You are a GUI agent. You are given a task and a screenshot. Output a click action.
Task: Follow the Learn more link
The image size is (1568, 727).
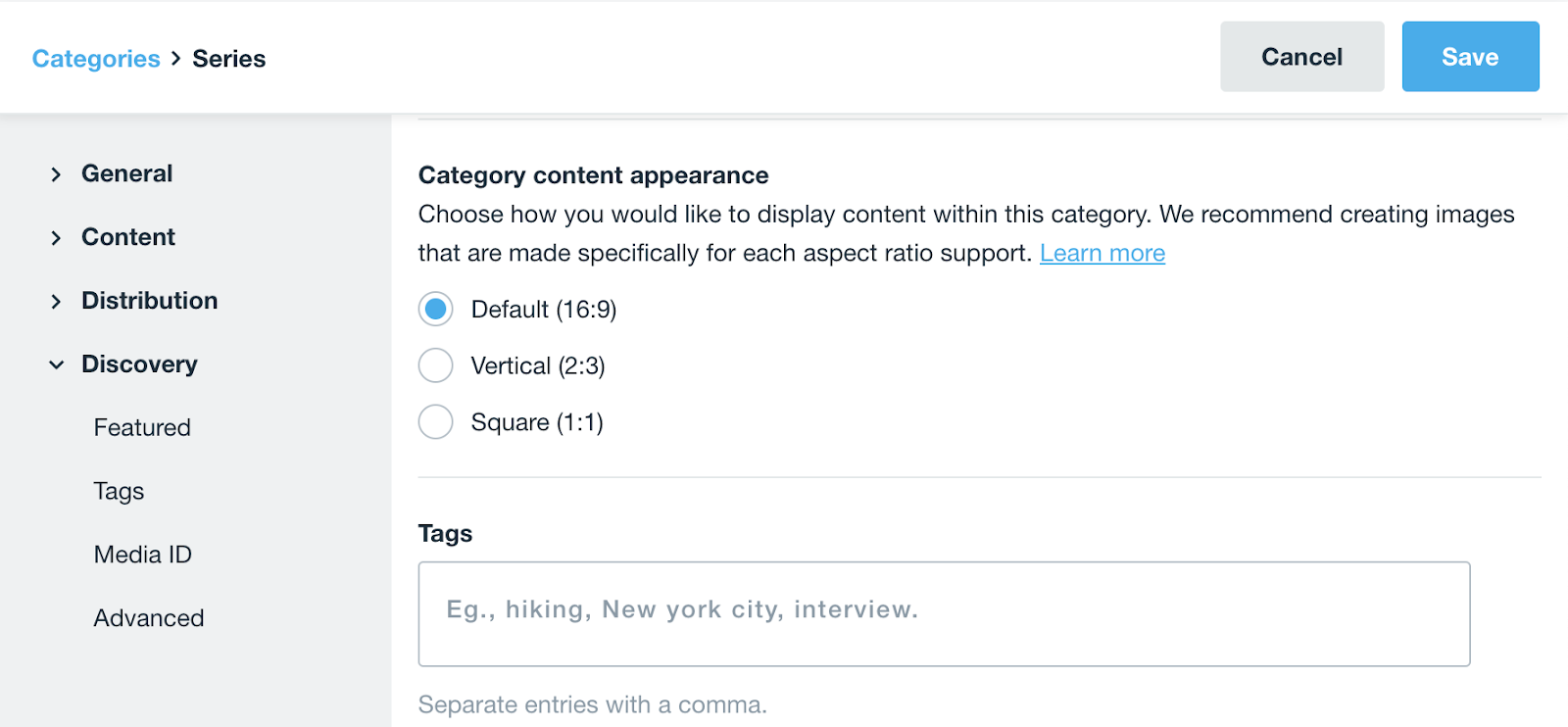pos(1102,254)
